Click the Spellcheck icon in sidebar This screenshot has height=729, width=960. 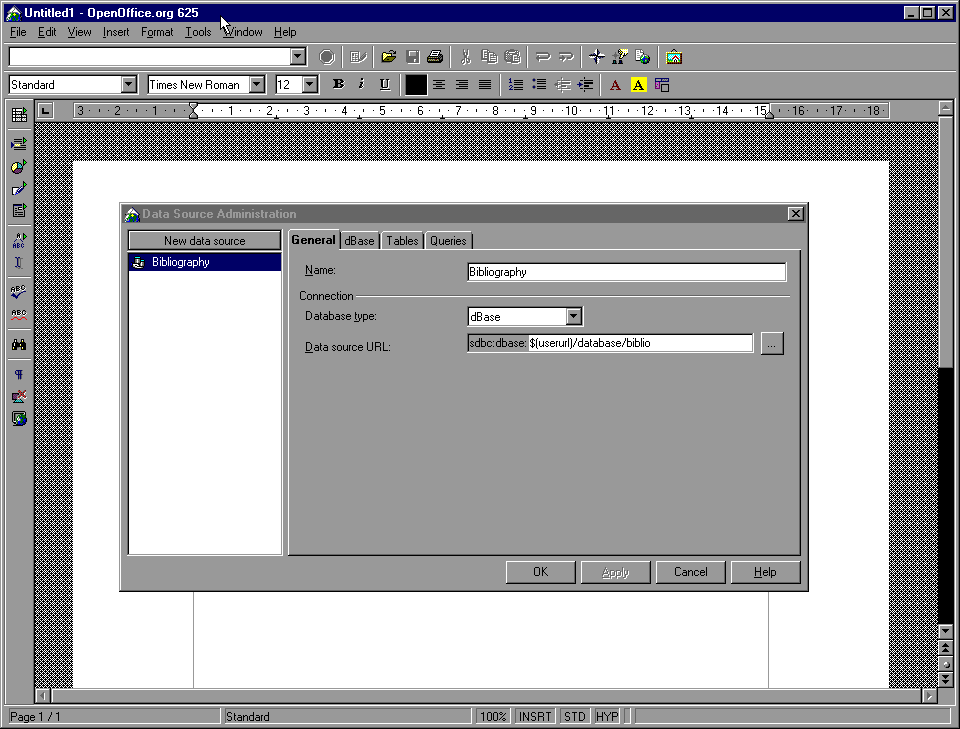point(19,291)
